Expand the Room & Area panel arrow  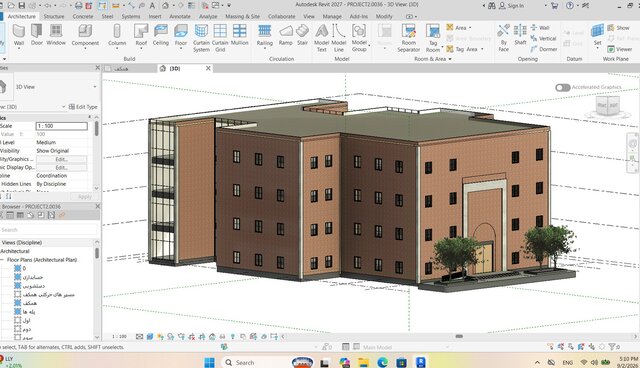pos(450,59)
